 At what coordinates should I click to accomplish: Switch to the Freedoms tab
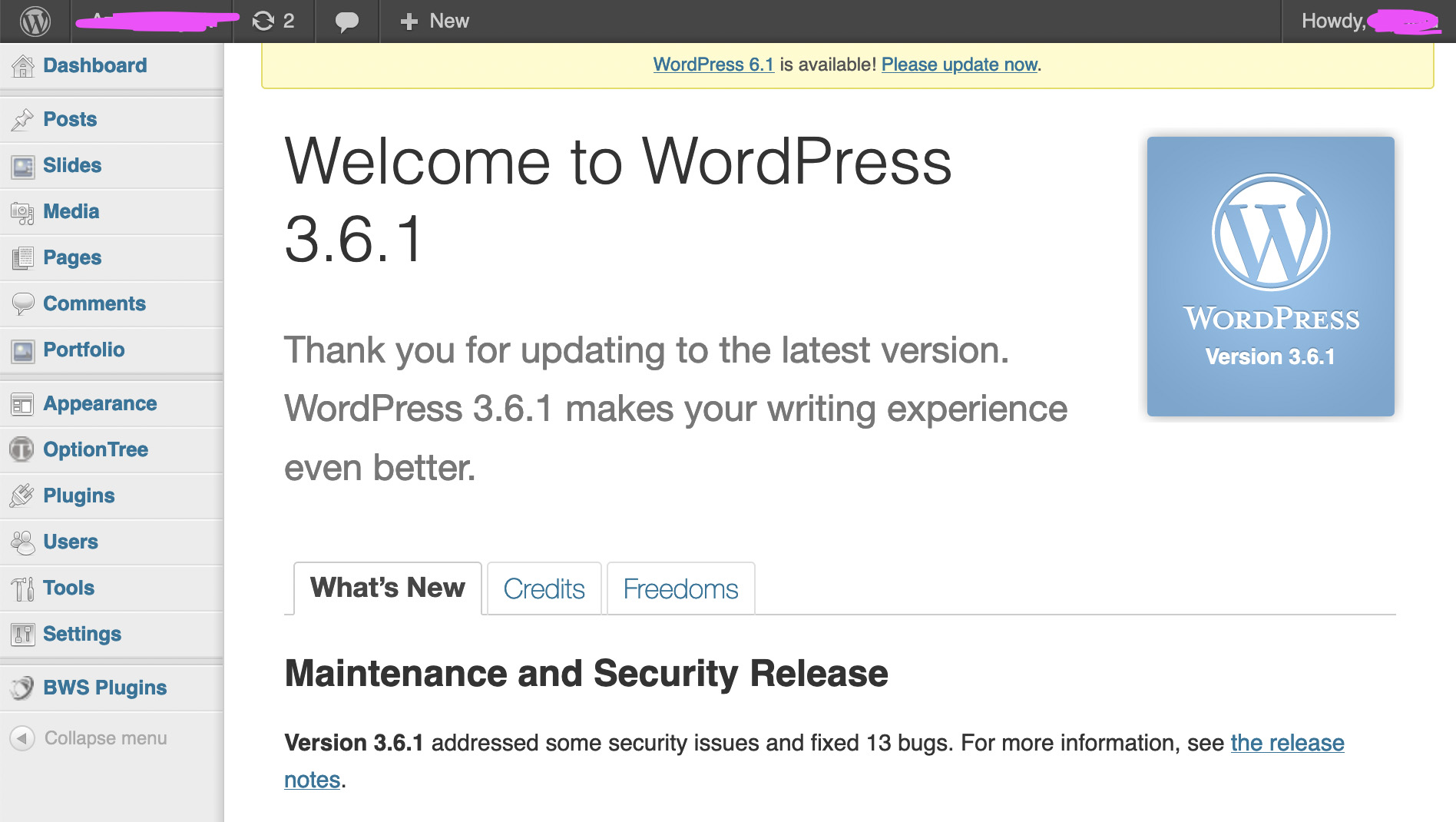click(681, 588)
